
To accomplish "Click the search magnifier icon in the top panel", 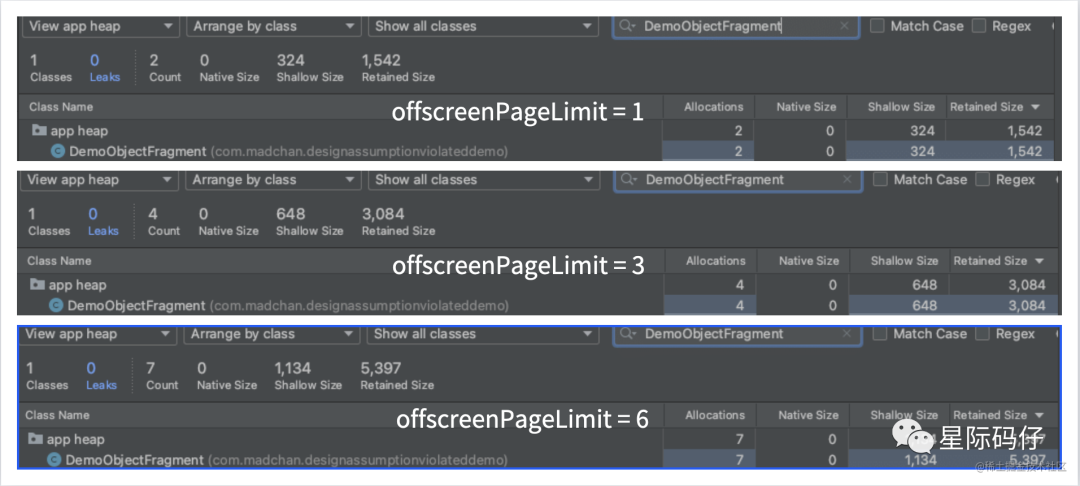I will (627, 26).
